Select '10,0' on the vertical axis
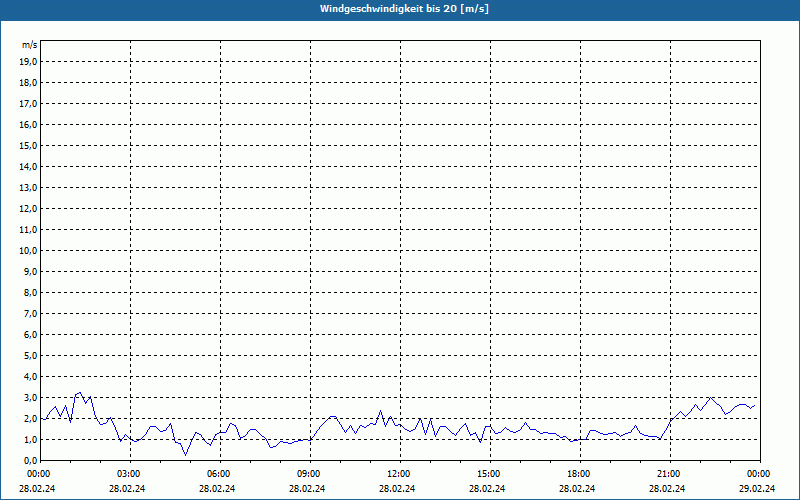800x500 pixels. click(x=30, y=251)
